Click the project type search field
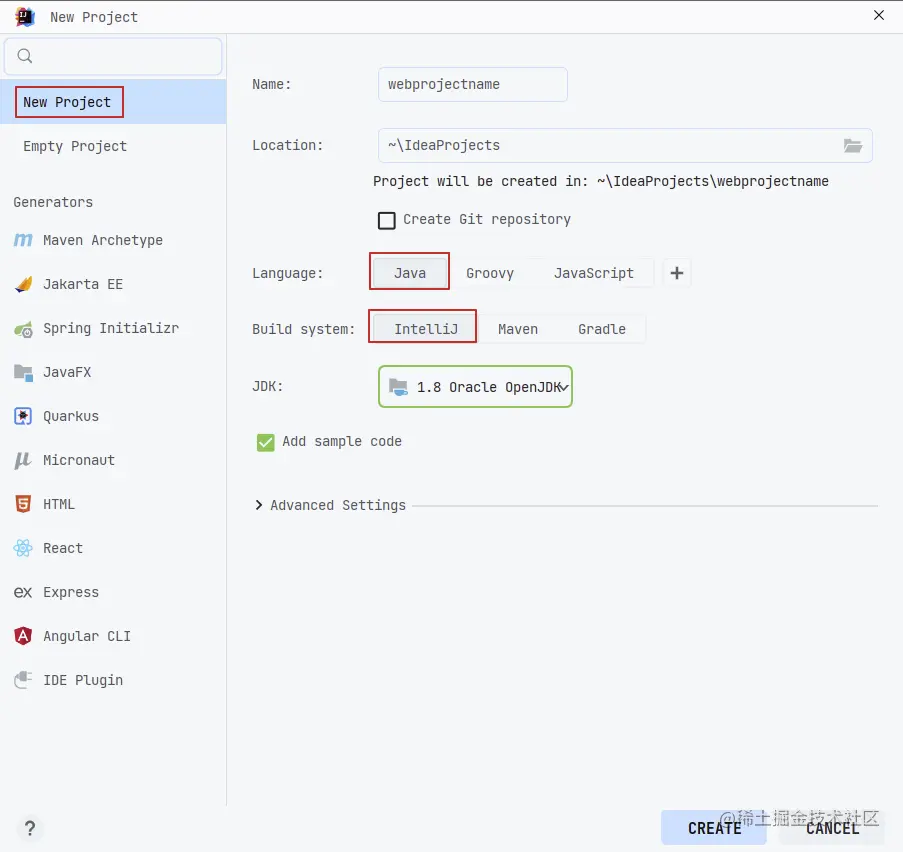 pyautogui.click(x=113, y=56)
